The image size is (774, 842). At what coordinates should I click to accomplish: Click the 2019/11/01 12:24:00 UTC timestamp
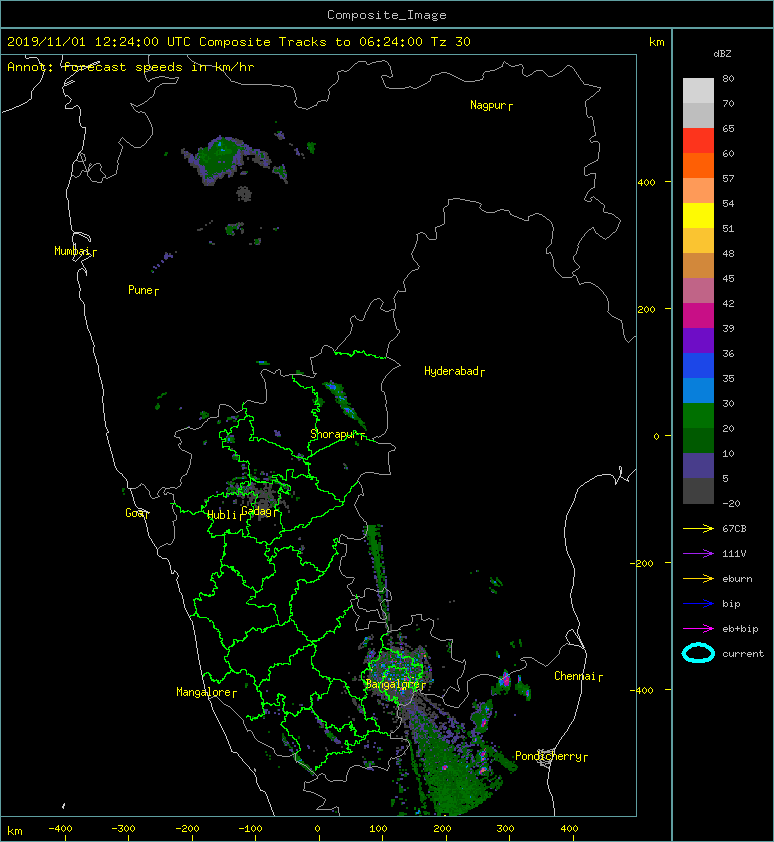tap(98, 42)
